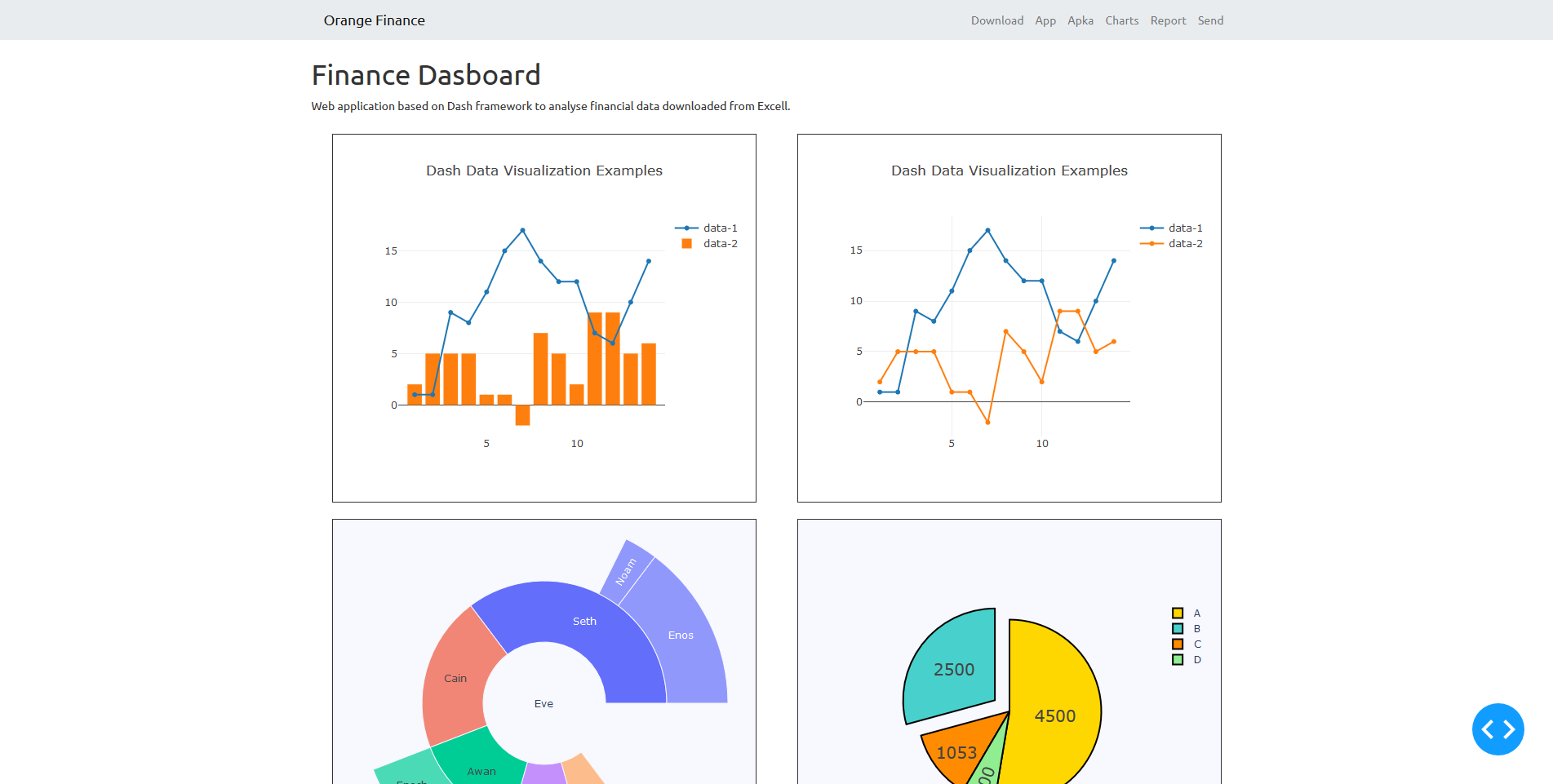Toggle data-2 legend in the two-line chart
The height and width of the screenshot is (784, 1553).
point(1171,243)
